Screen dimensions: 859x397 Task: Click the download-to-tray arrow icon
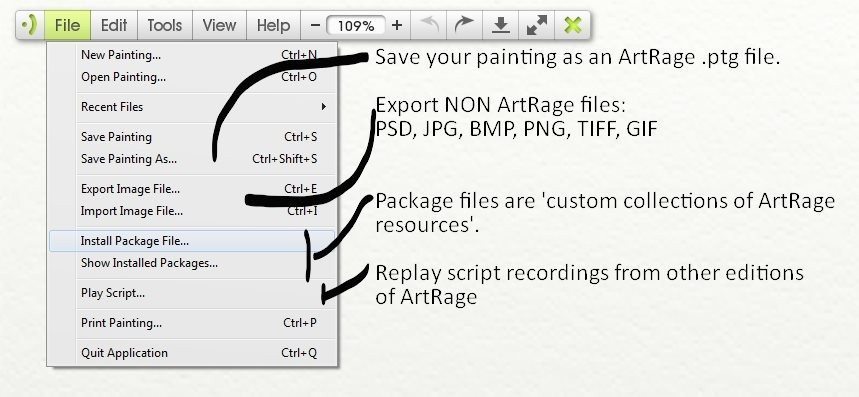(x=500, y=25)
